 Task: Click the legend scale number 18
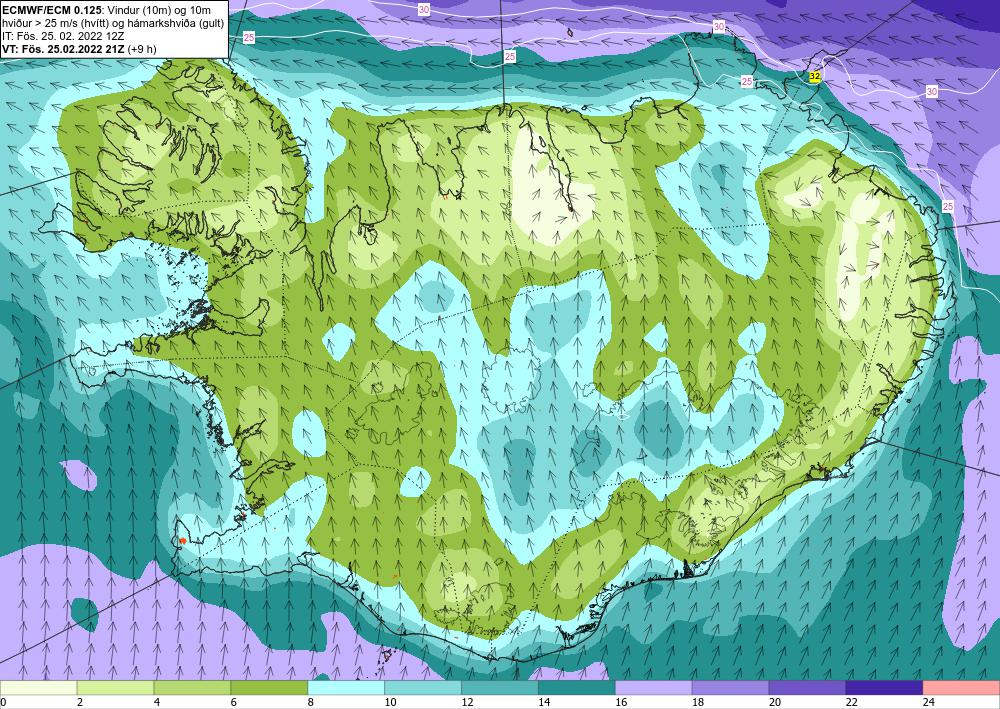(698, 702)
